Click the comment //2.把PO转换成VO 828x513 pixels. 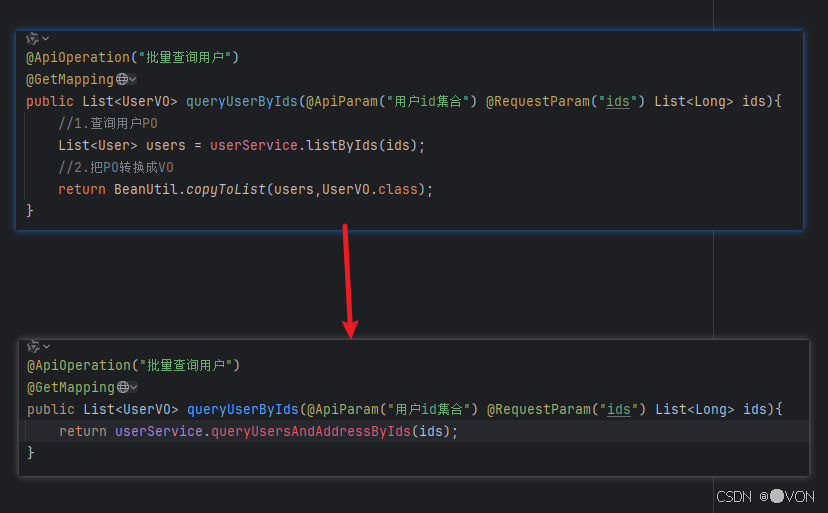point(116,167)
